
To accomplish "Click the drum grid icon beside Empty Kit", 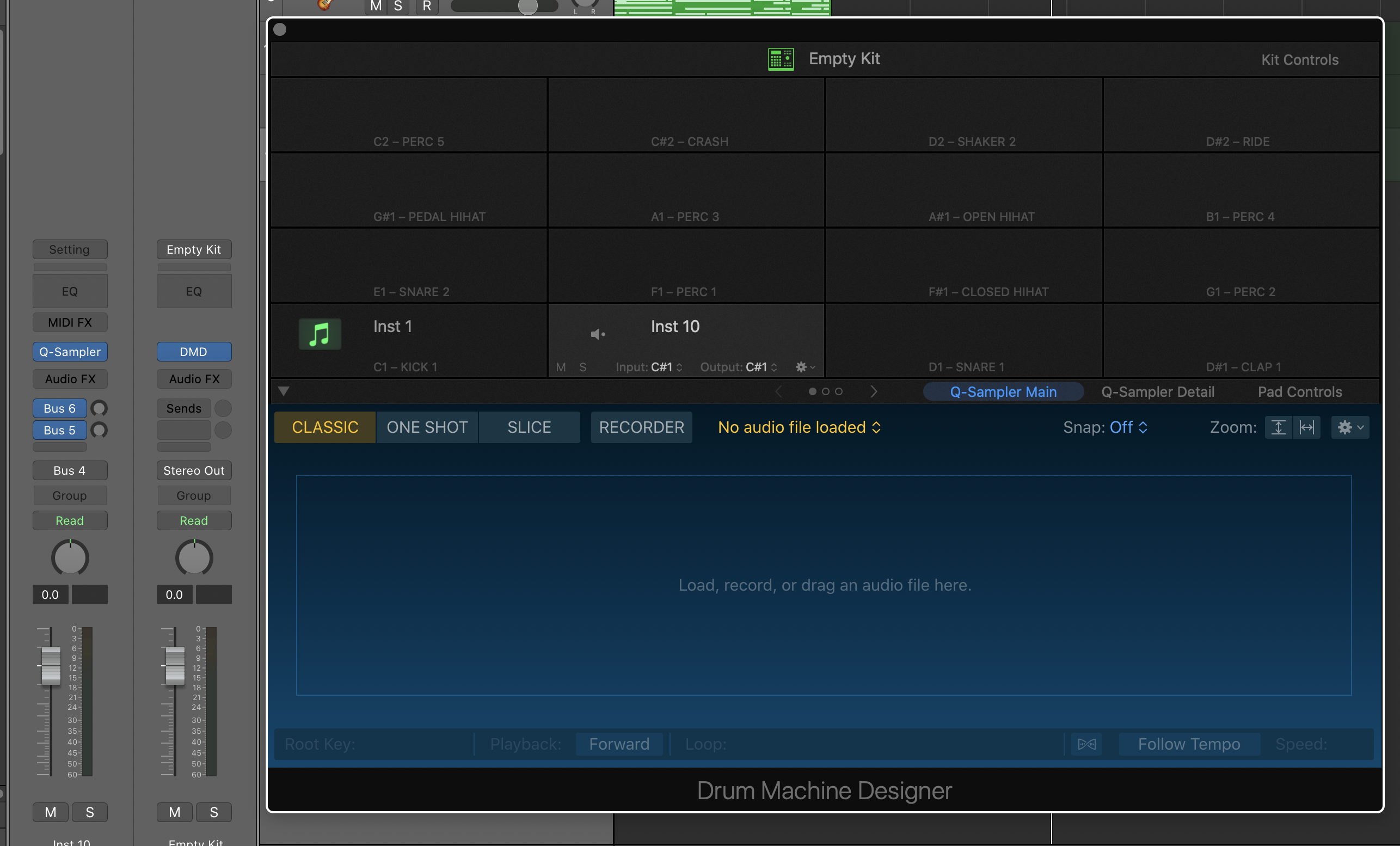I will point(781,59).
